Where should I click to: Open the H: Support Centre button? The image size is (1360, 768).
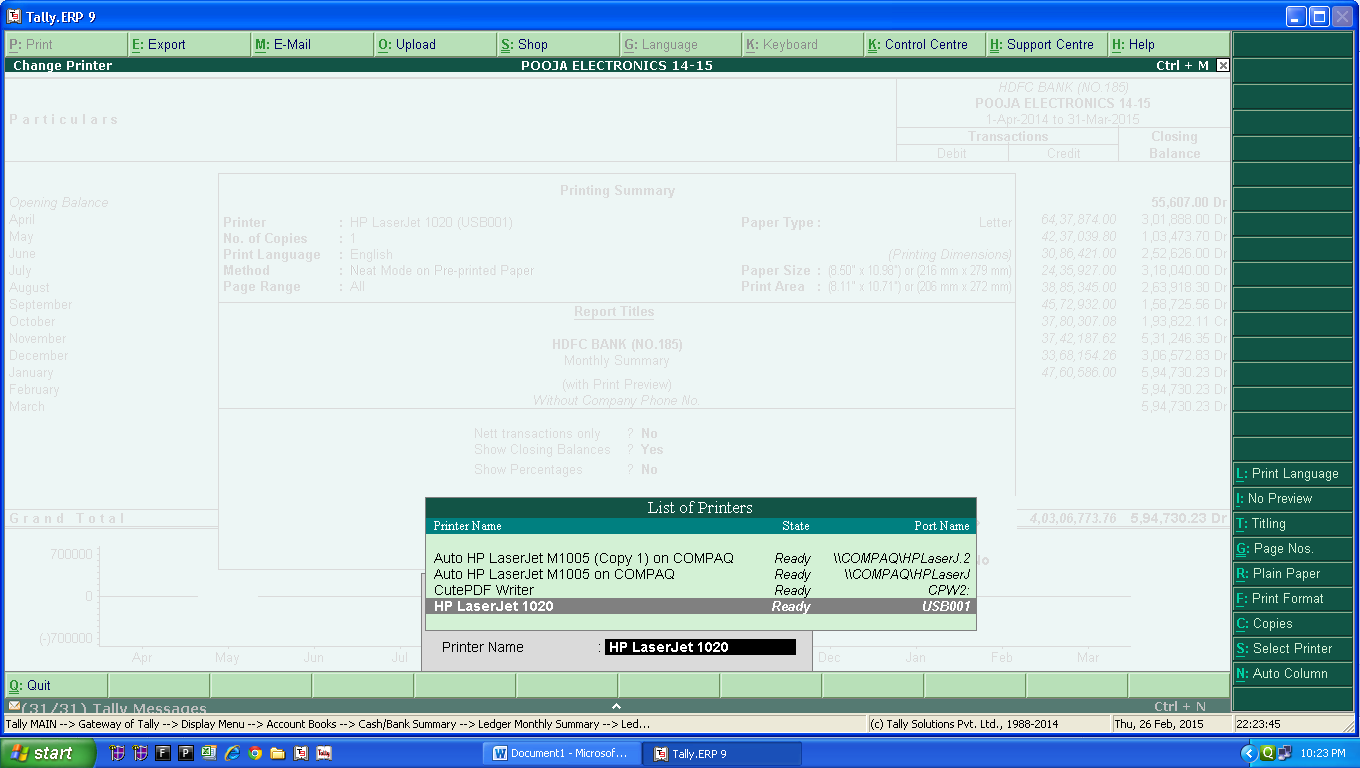[1047, 44]
